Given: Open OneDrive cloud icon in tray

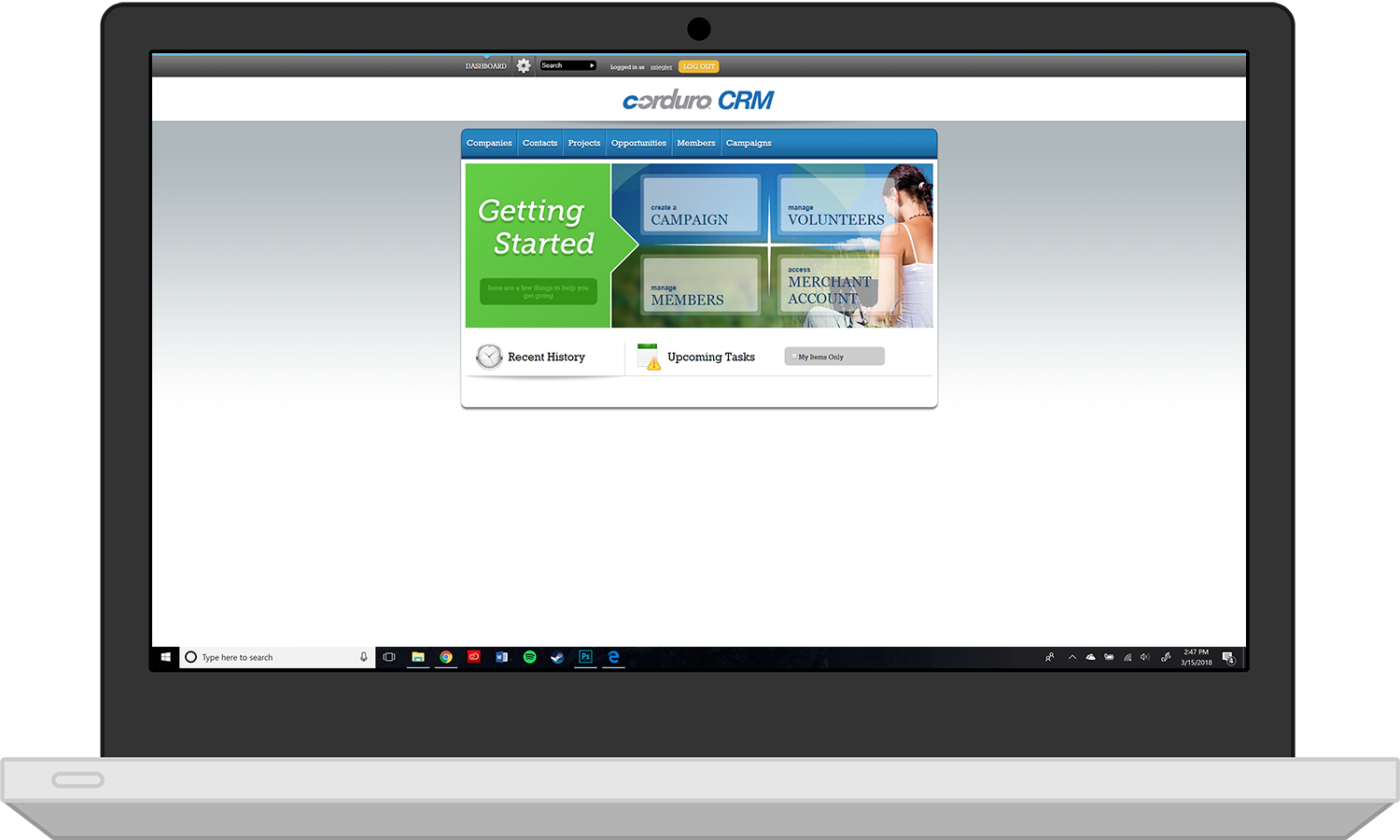Looking at the screenshot, I should click(x=1090, y=657).
